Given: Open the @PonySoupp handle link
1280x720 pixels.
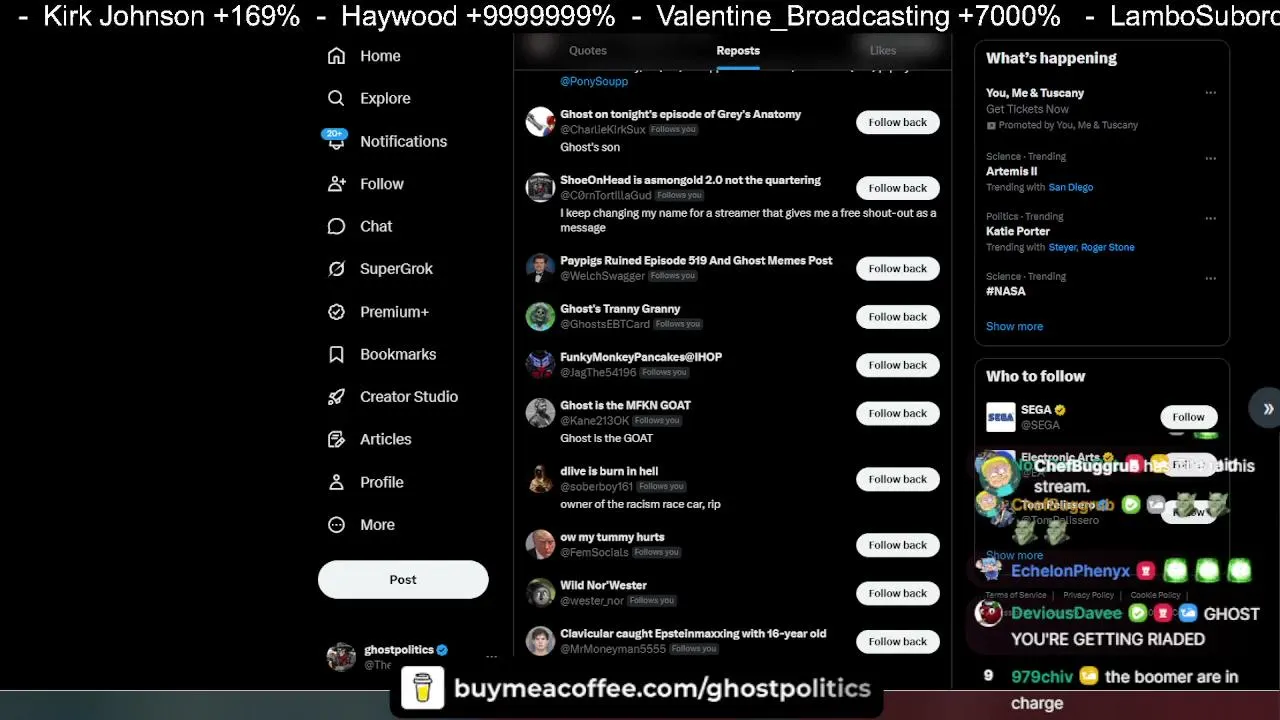Looking at the screenshot, I should [594, 81].
